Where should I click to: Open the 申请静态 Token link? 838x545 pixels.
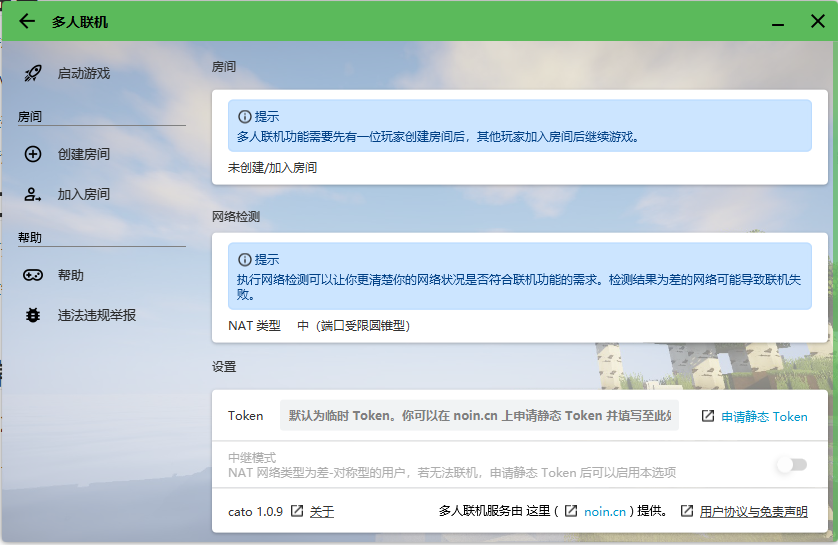pyautogui.click(x=764, y=416)
